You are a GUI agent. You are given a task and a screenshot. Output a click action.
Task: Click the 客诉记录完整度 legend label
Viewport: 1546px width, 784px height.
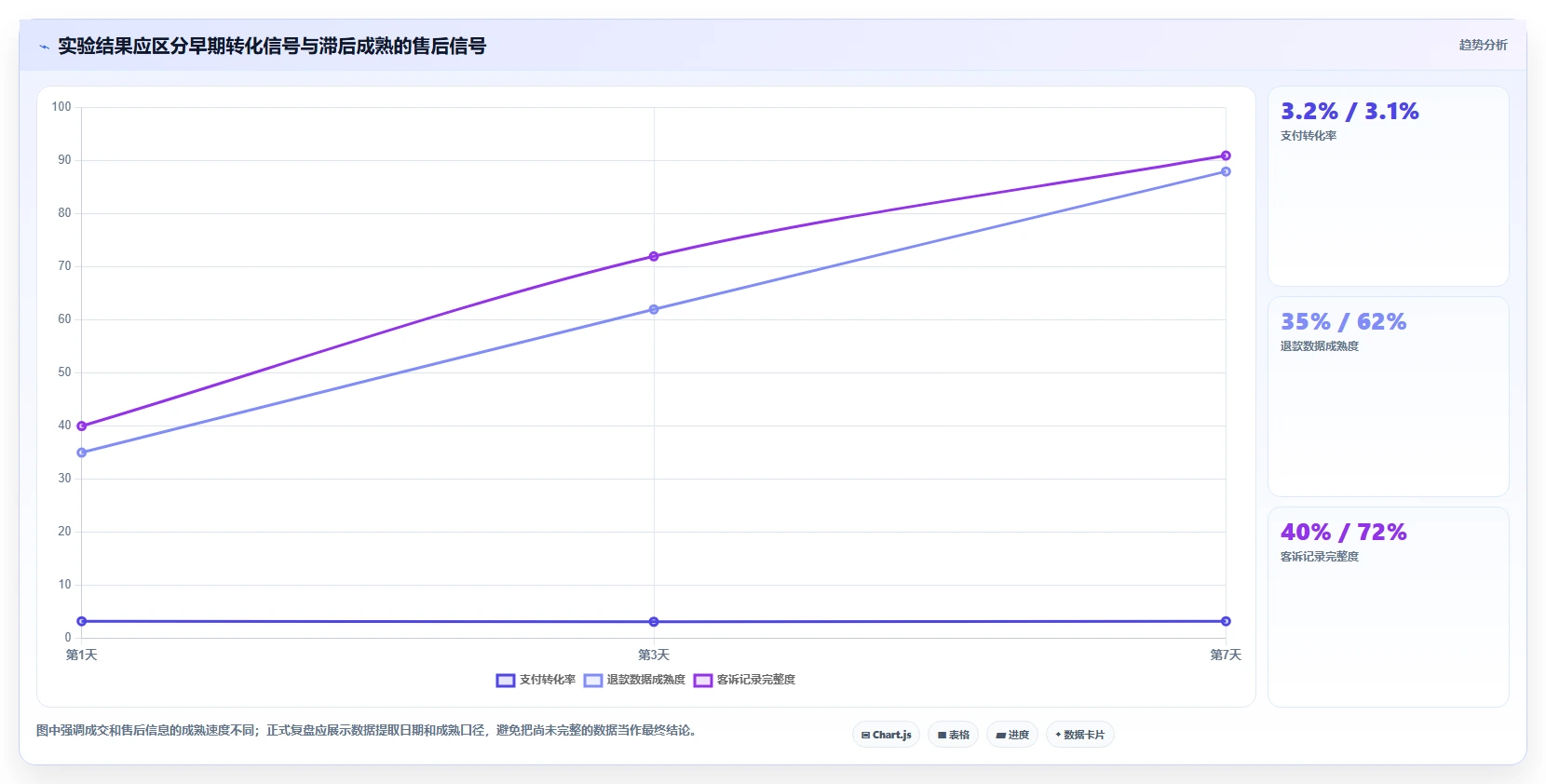tap(756, 680)
